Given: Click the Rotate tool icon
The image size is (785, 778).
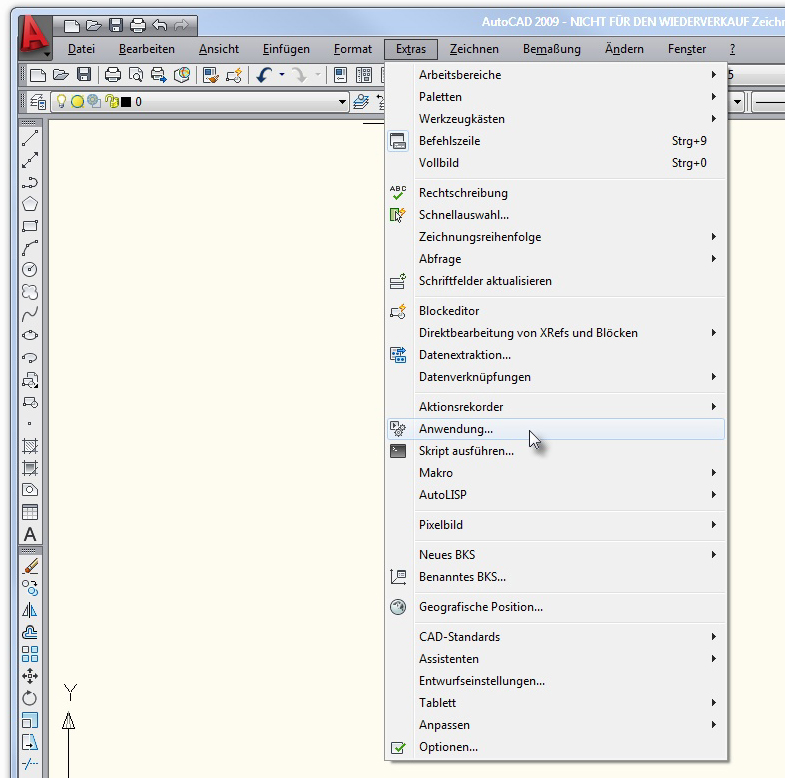Looking at the screenshot, I should point(30,698).
